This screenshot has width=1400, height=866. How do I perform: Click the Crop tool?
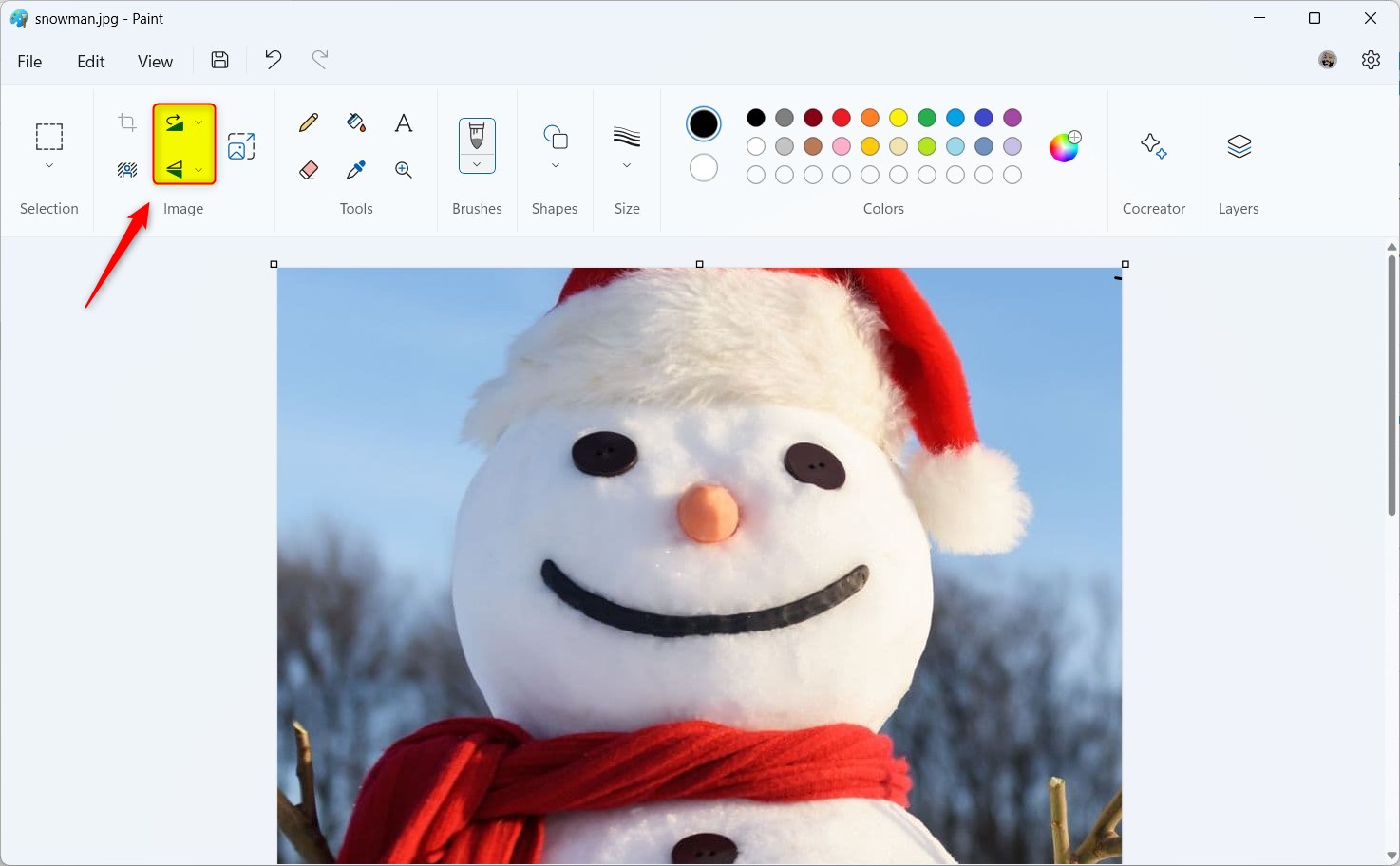click(126, 122)
